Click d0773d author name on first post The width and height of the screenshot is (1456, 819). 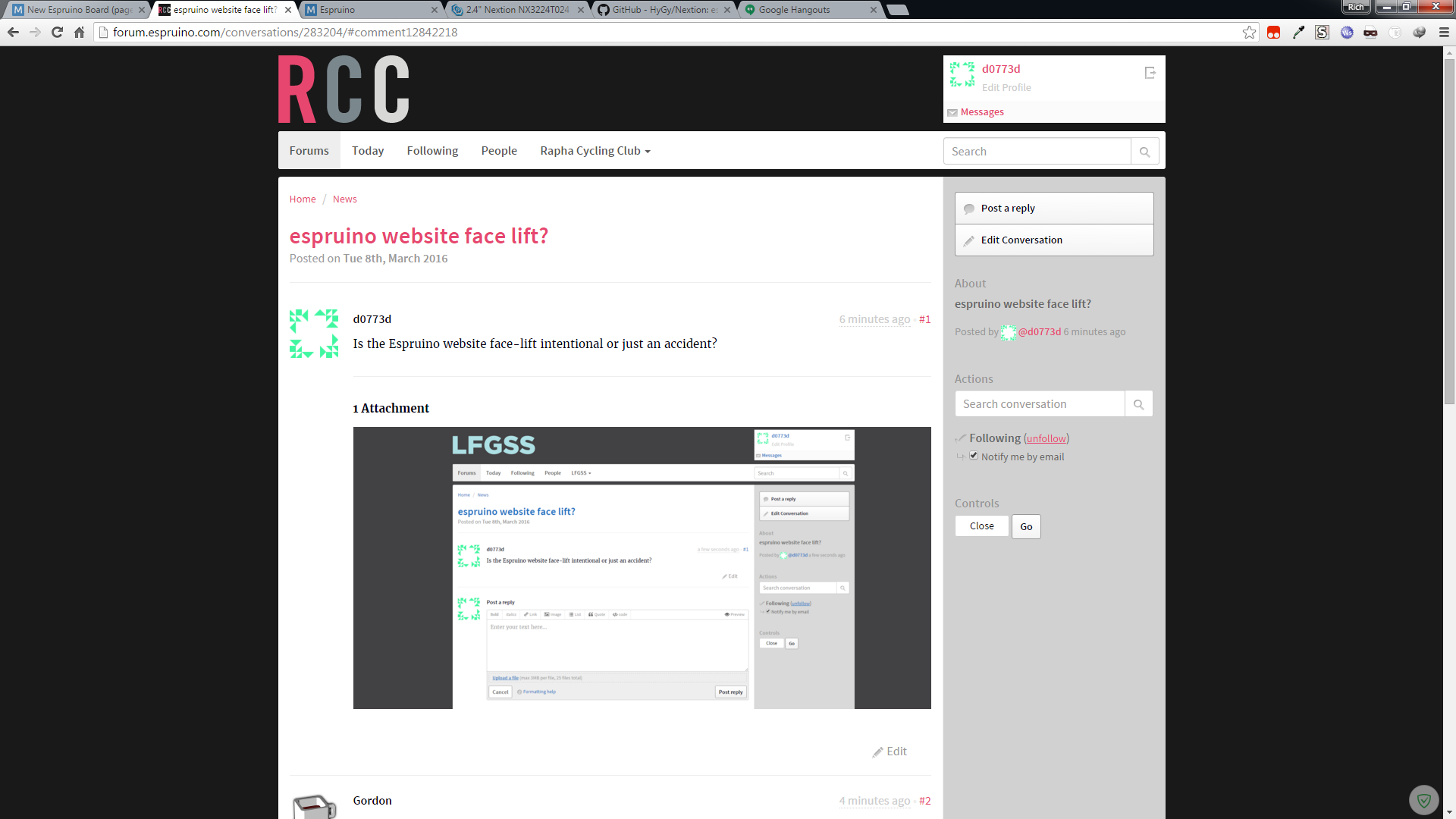click(x=372, y=319)
